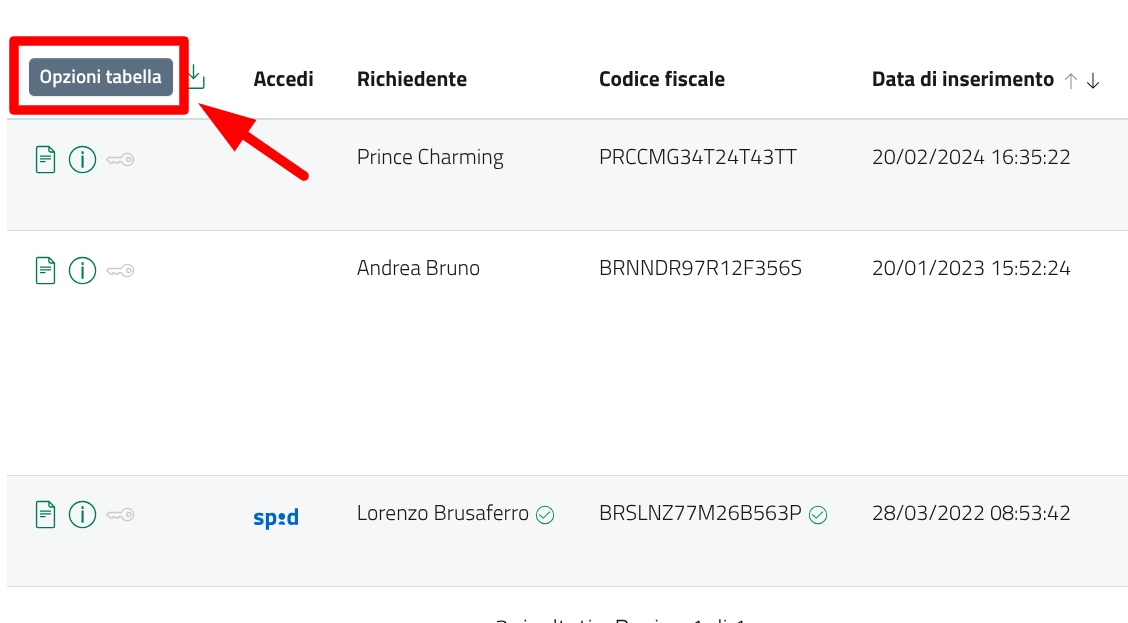Click verified checkmark next to Lorenzo Brusaferro
Screen dimensions: 1128x623
pos(545,515)
